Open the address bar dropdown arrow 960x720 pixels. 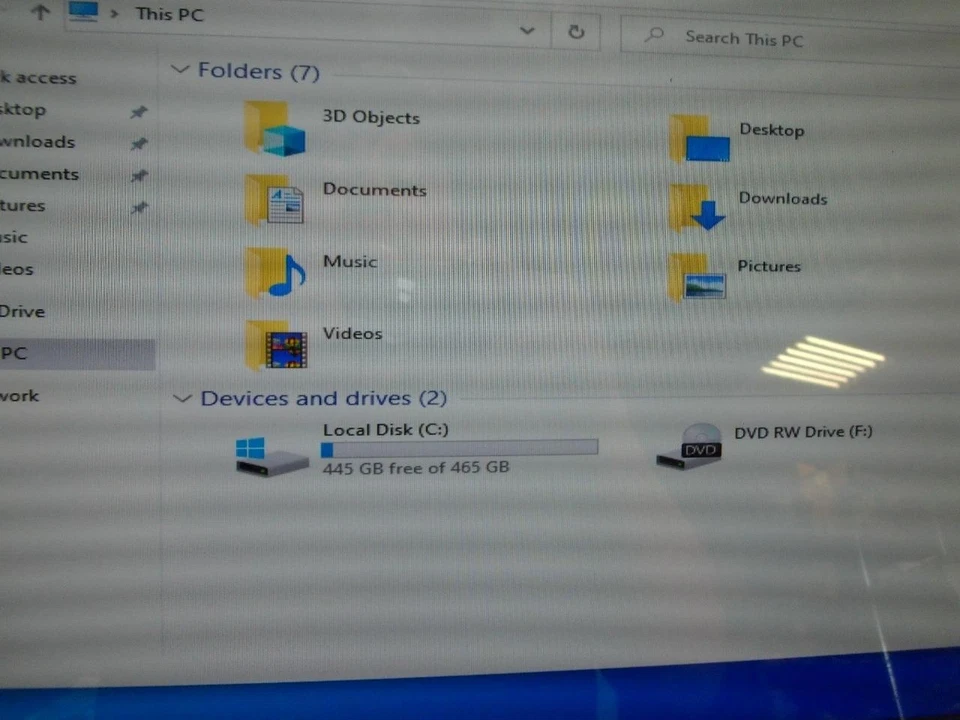click(x=527, y=31)
